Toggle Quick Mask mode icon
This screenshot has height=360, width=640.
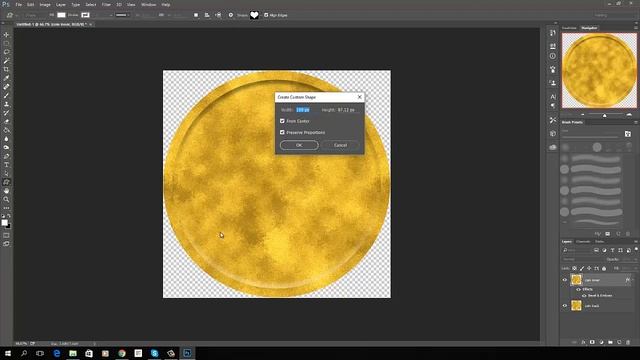pyautogui.click(x=6, y=236)
